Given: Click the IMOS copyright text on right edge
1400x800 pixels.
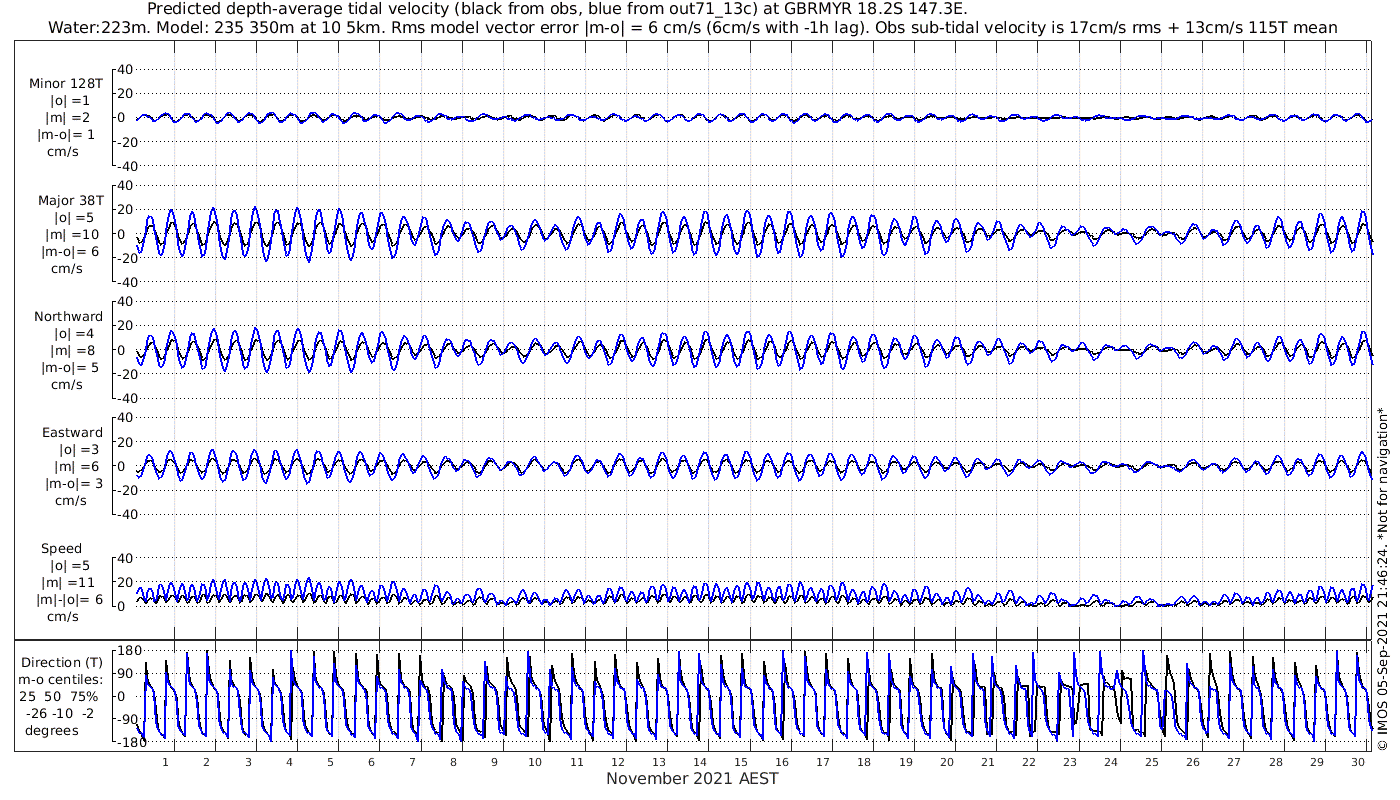Looking at the screenshot, I should pyautogui.click(x=1383, y=578).
